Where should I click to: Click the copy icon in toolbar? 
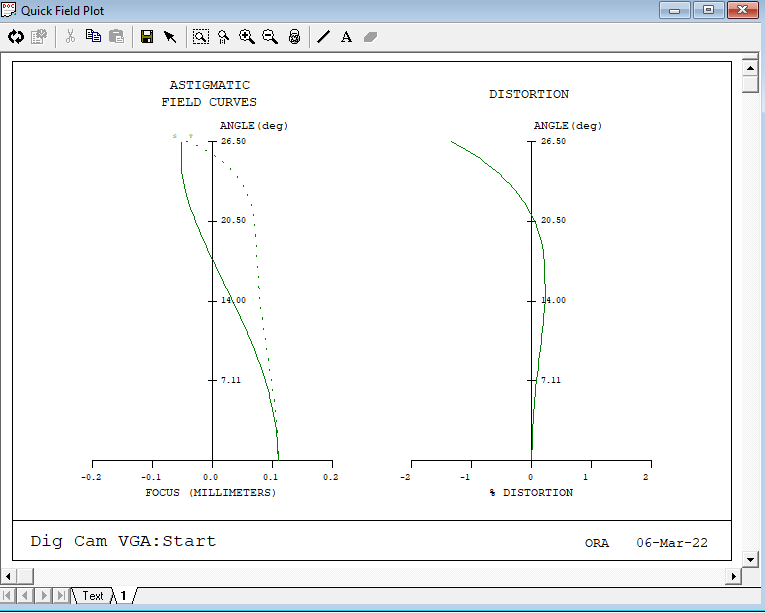pos(93,37)
